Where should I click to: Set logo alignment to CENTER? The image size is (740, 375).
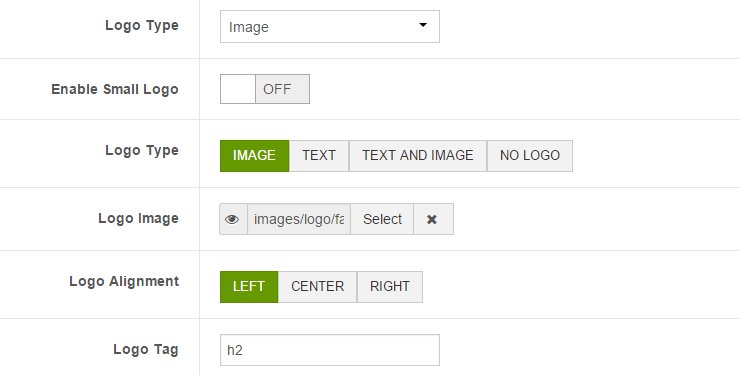pyautogui.click(x=318, y=287)
